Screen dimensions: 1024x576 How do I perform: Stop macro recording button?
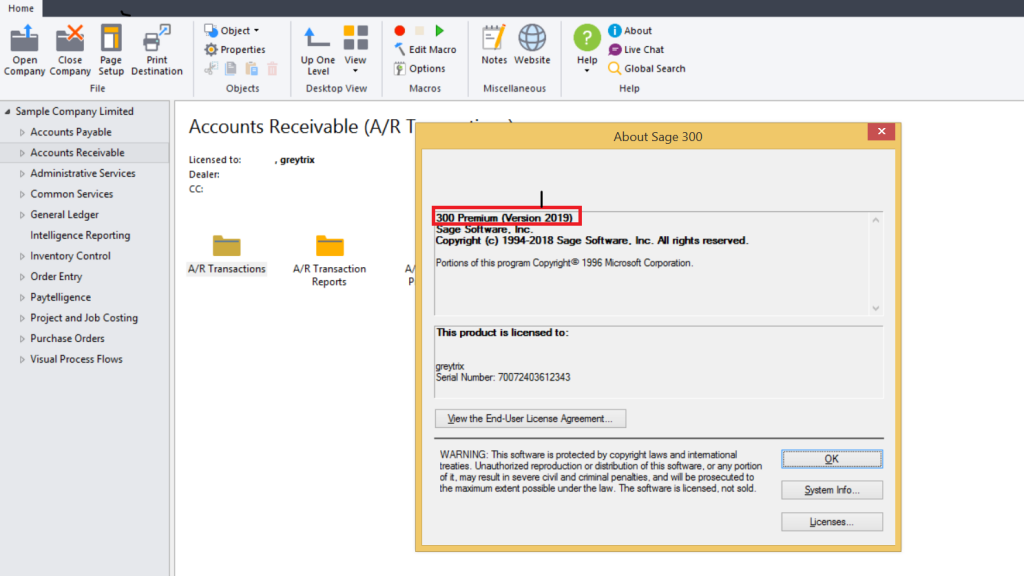[x=419, y=31]
